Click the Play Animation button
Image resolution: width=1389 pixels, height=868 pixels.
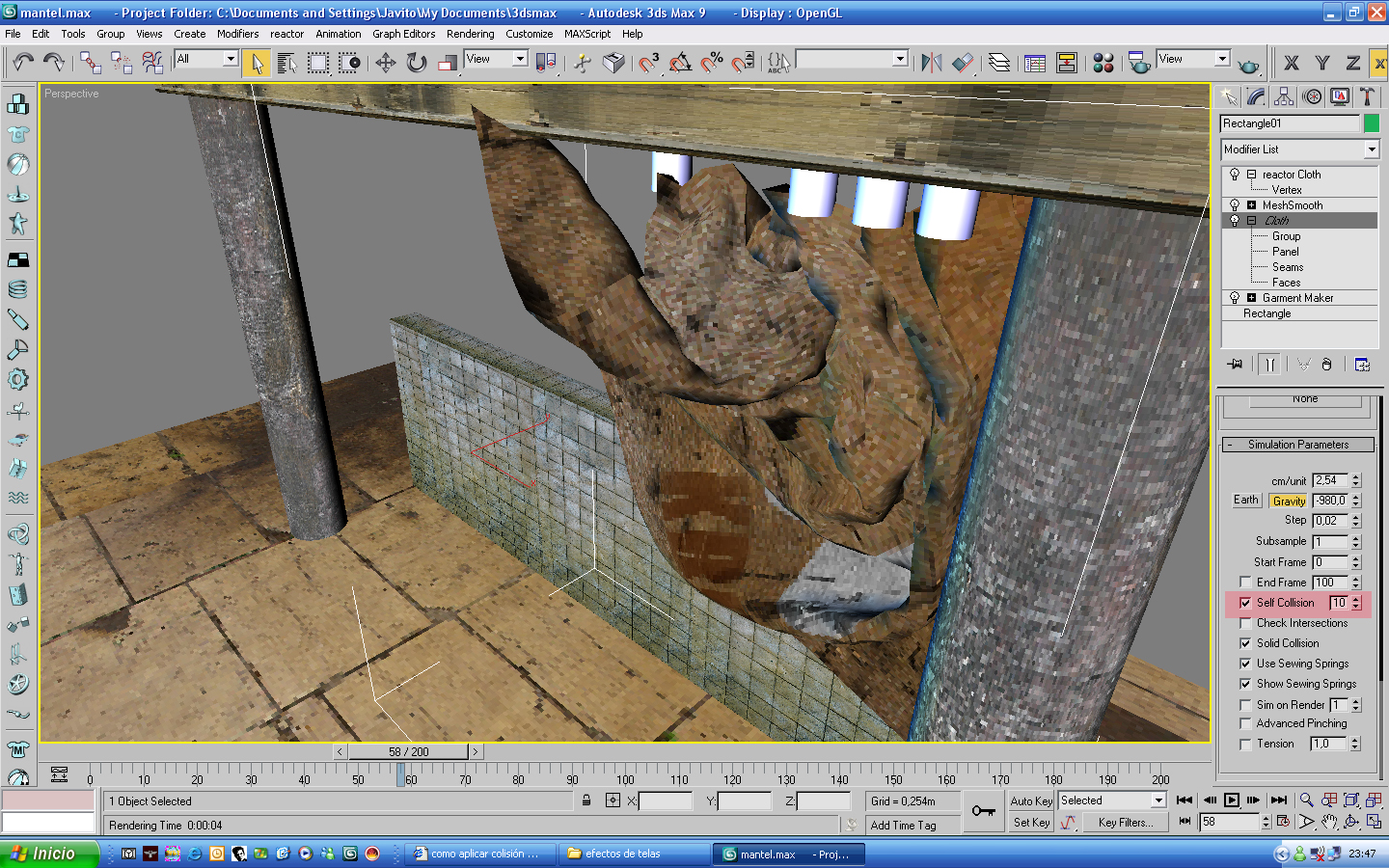tap(1232, 800)
